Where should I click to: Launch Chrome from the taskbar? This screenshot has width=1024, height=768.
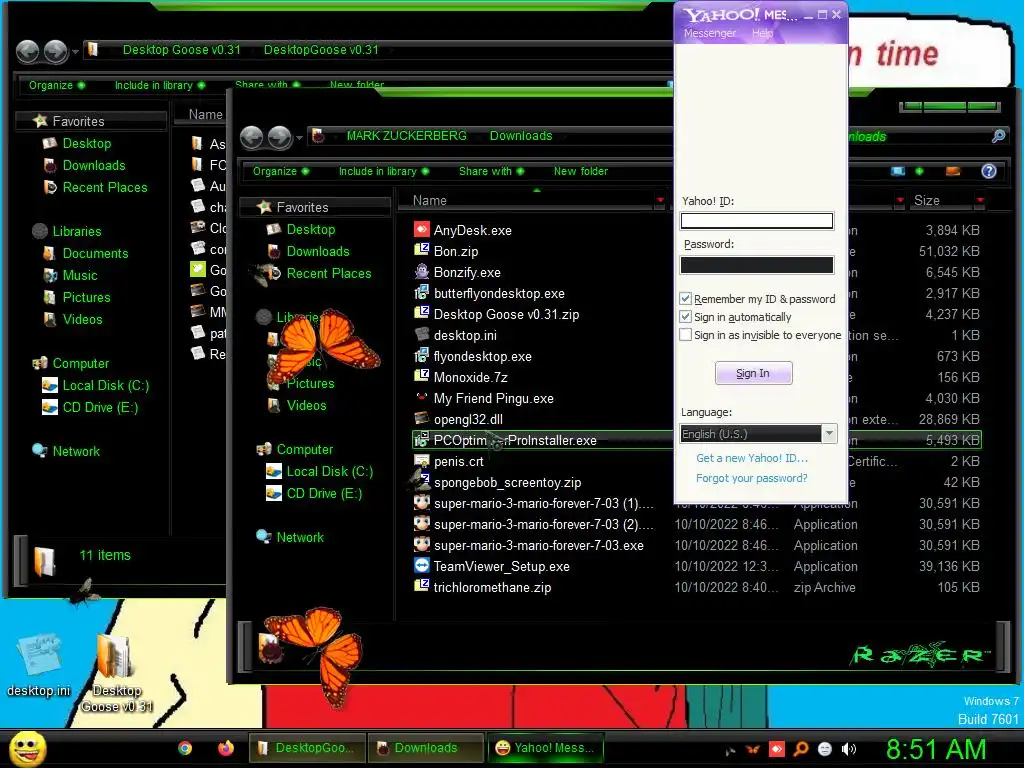pyautogui.click(x=185, y=748)
